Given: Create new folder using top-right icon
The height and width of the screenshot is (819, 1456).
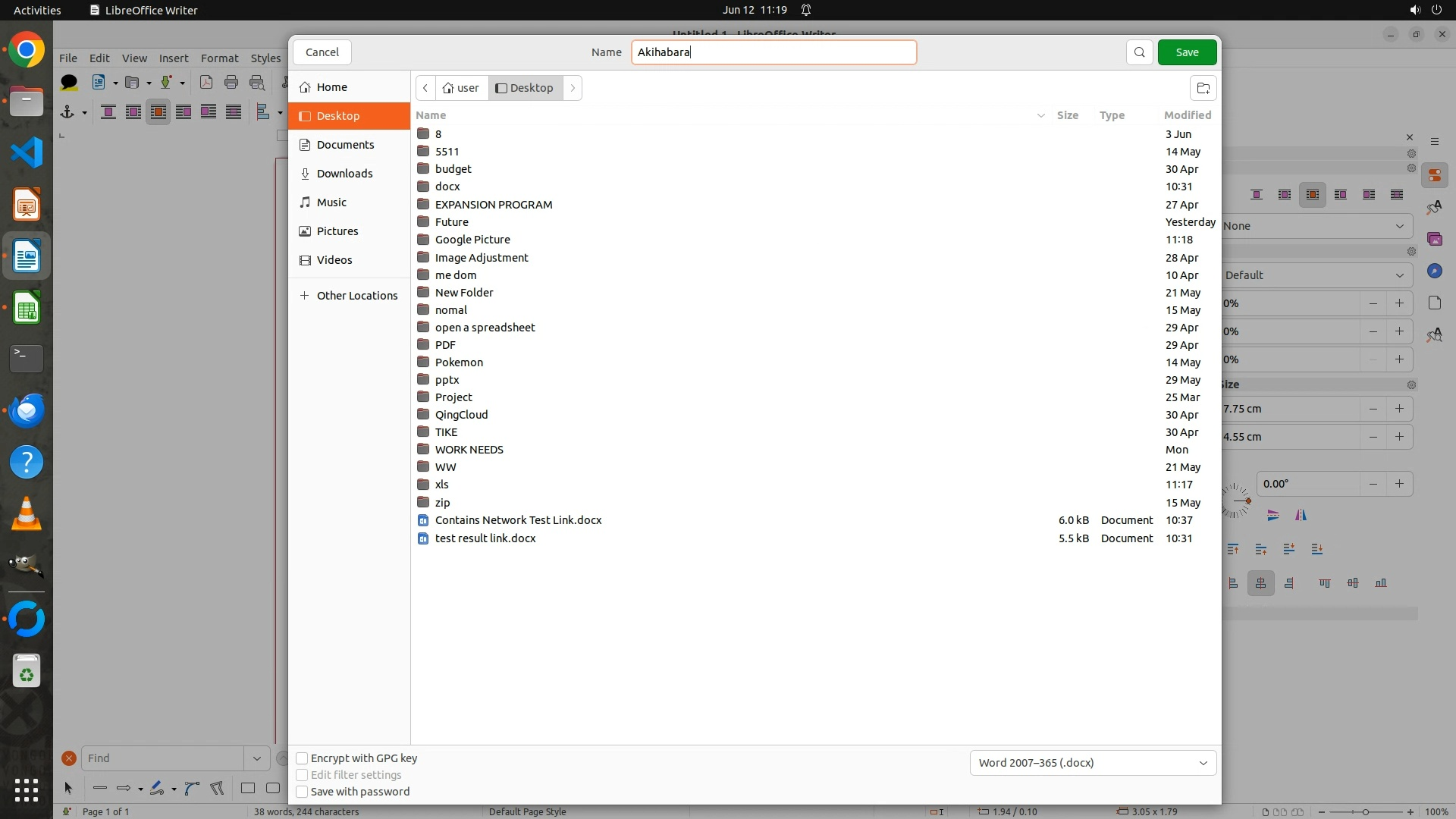Looking at the screenshot, I should [x=1203, y=88].
